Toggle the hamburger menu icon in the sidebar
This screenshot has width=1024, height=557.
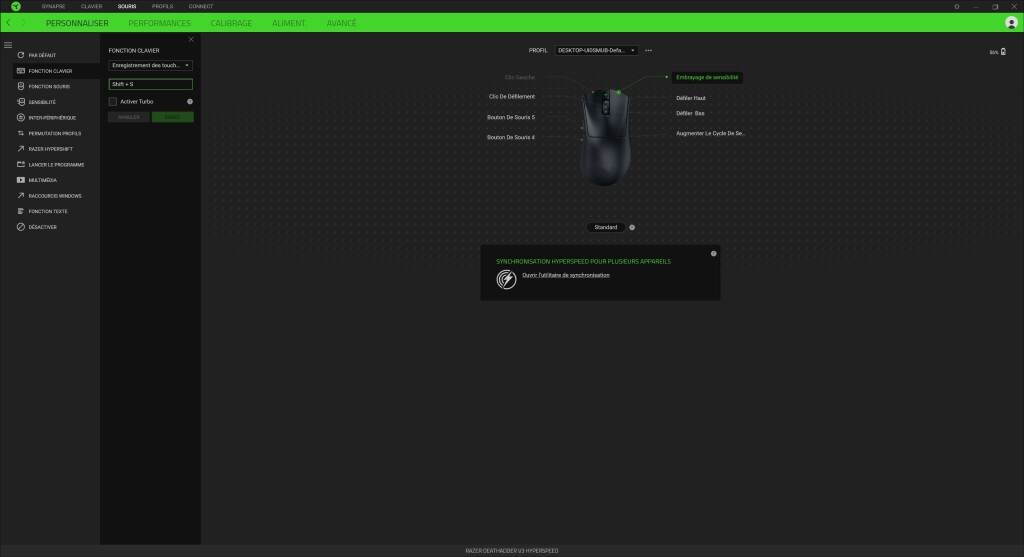click(x=8, y=45)
